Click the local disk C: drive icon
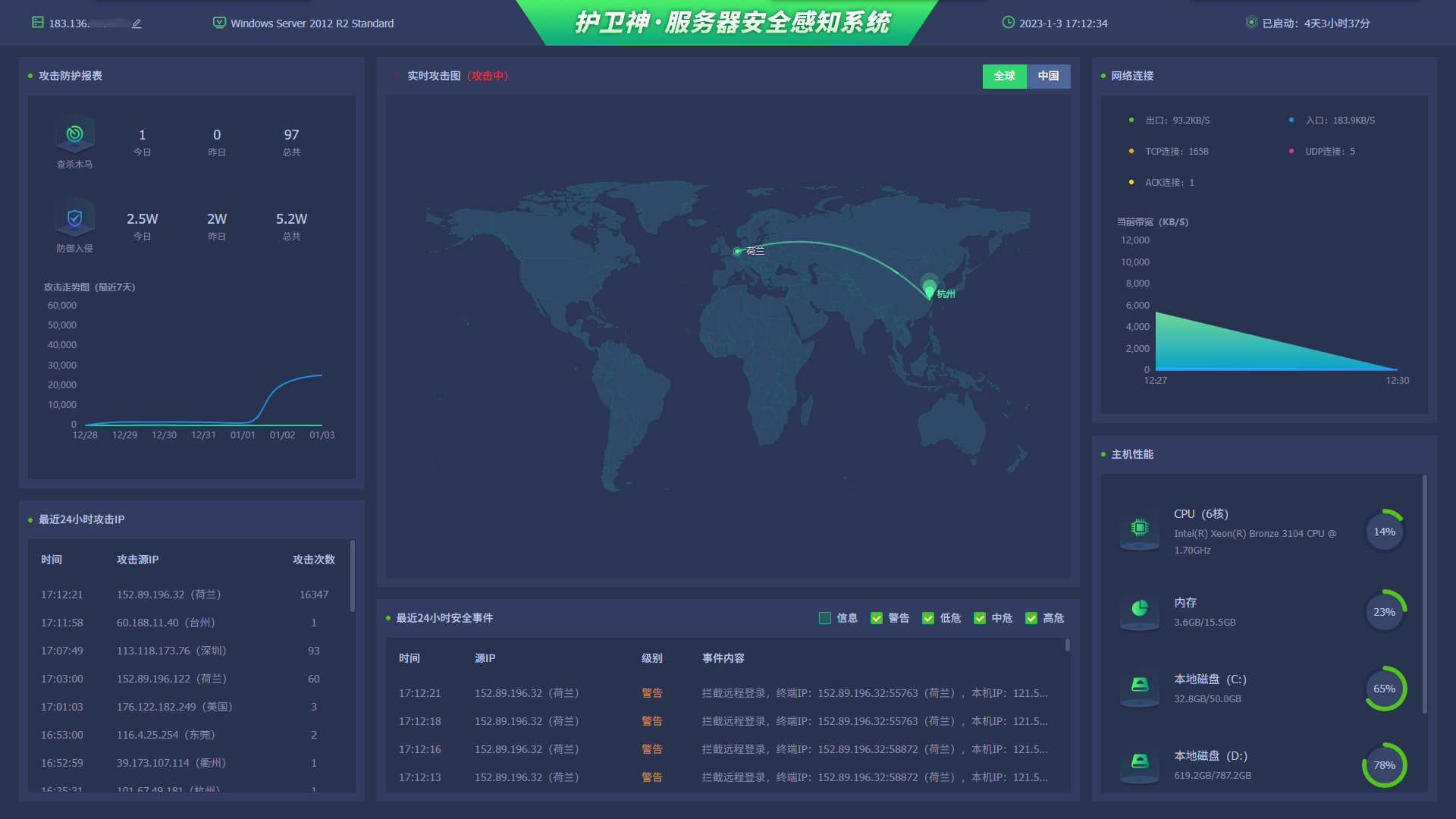This screenshot has width=1456, height=819. pos(1139,685)
